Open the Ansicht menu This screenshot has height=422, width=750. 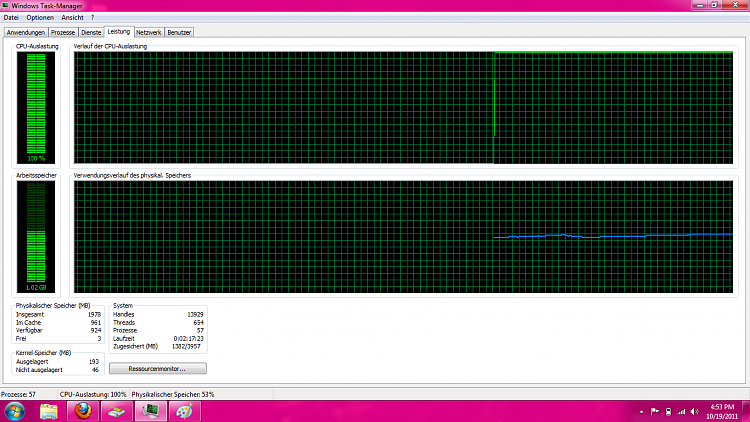[72, 18]
